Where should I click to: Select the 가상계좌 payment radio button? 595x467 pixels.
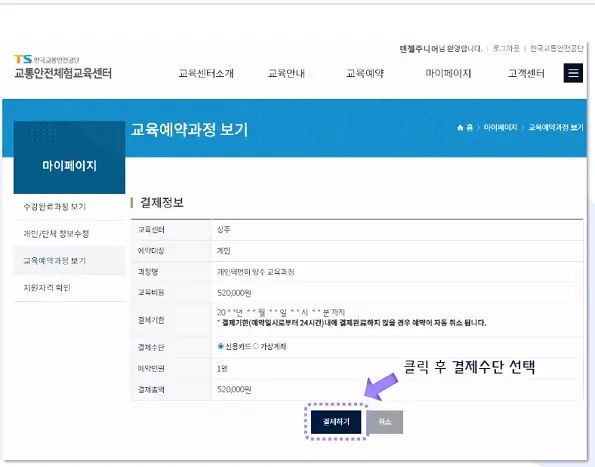(x=255, y=346)
